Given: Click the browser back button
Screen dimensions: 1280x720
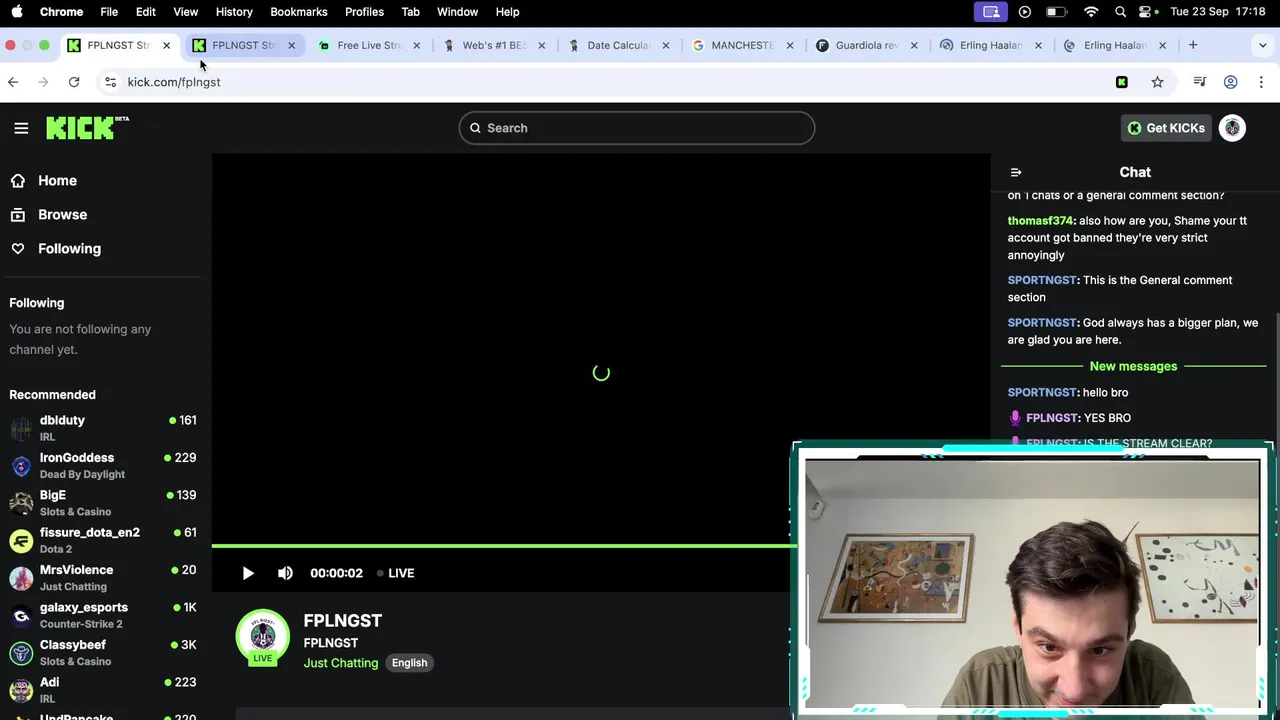Looking at the screenshot, I should click(x=13, y=82).
